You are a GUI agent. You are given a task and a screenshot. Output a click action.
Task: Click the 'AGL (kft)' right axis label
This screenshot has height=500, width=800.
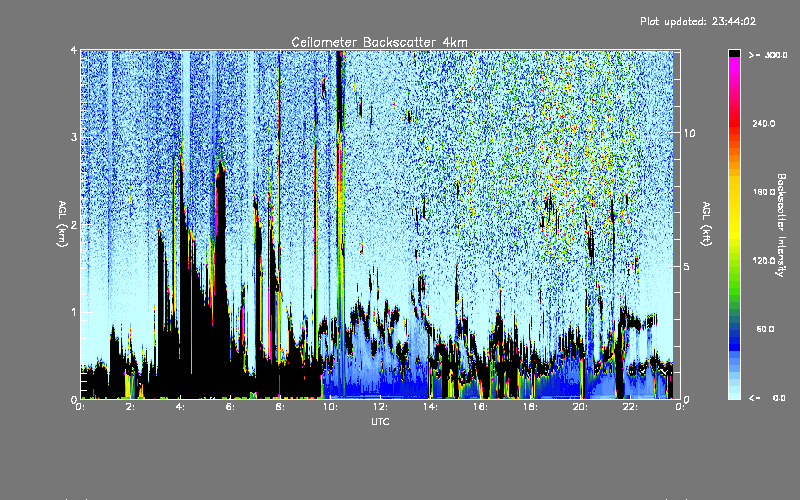pos(706,224)
